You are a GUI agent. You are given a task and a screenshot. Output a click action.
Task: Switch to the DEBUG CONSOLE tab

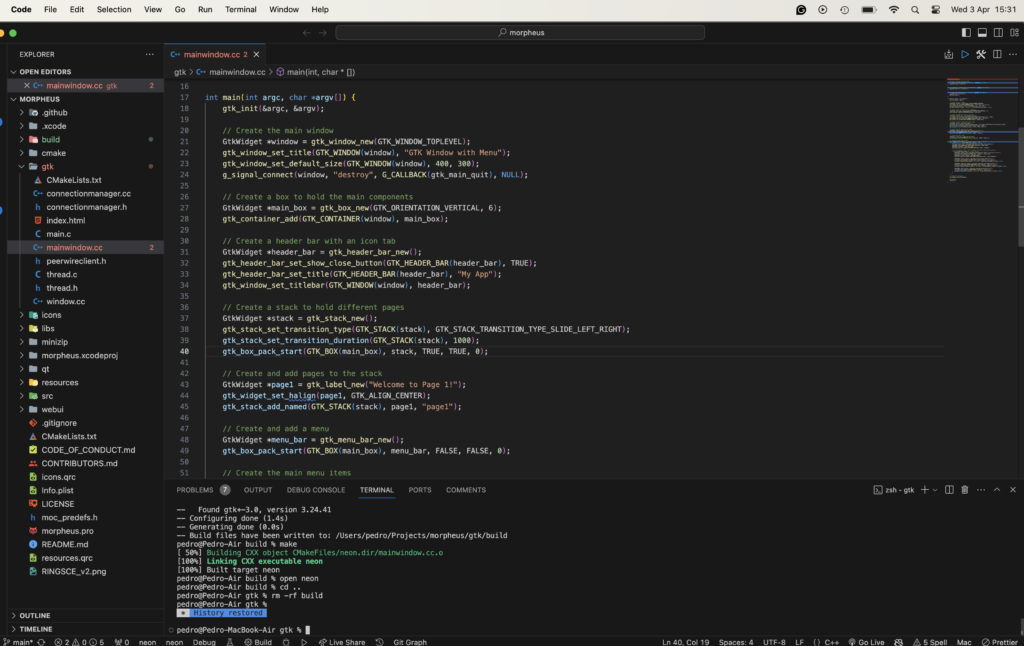point(315,490)
